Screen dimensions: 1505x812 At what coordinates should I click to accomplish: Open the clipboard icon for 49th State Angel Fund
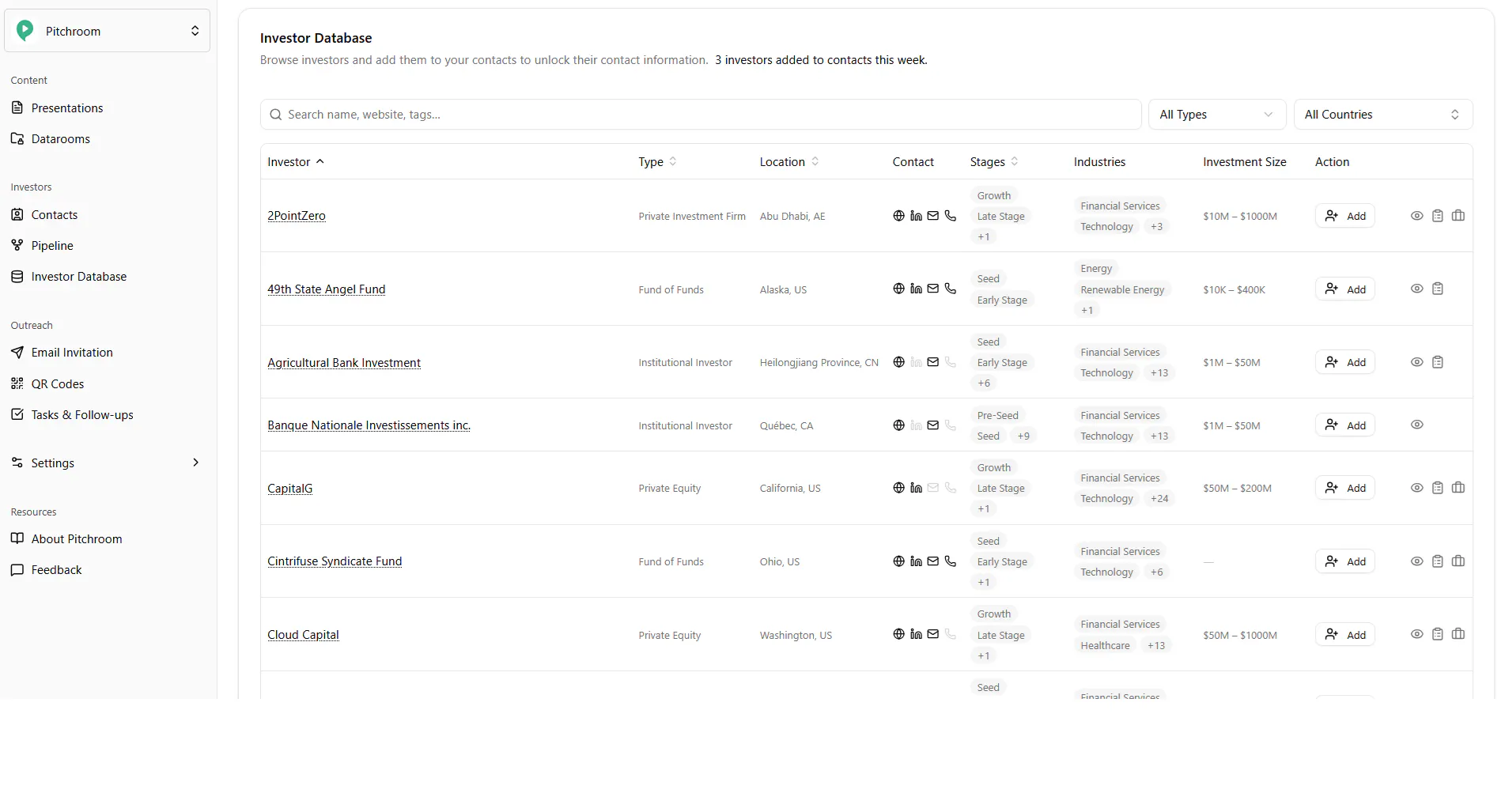pos(1438,289)
